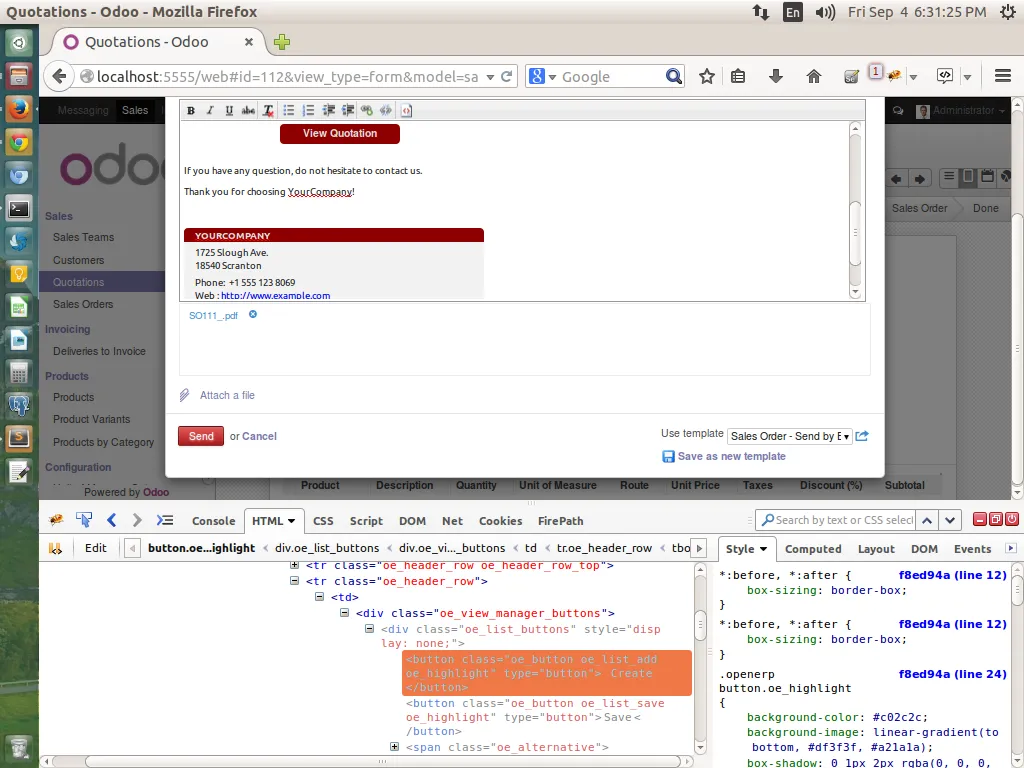Collapse the oe_list_buttons div node
This screenshot has height=768, width=1024.
point(370,629)
